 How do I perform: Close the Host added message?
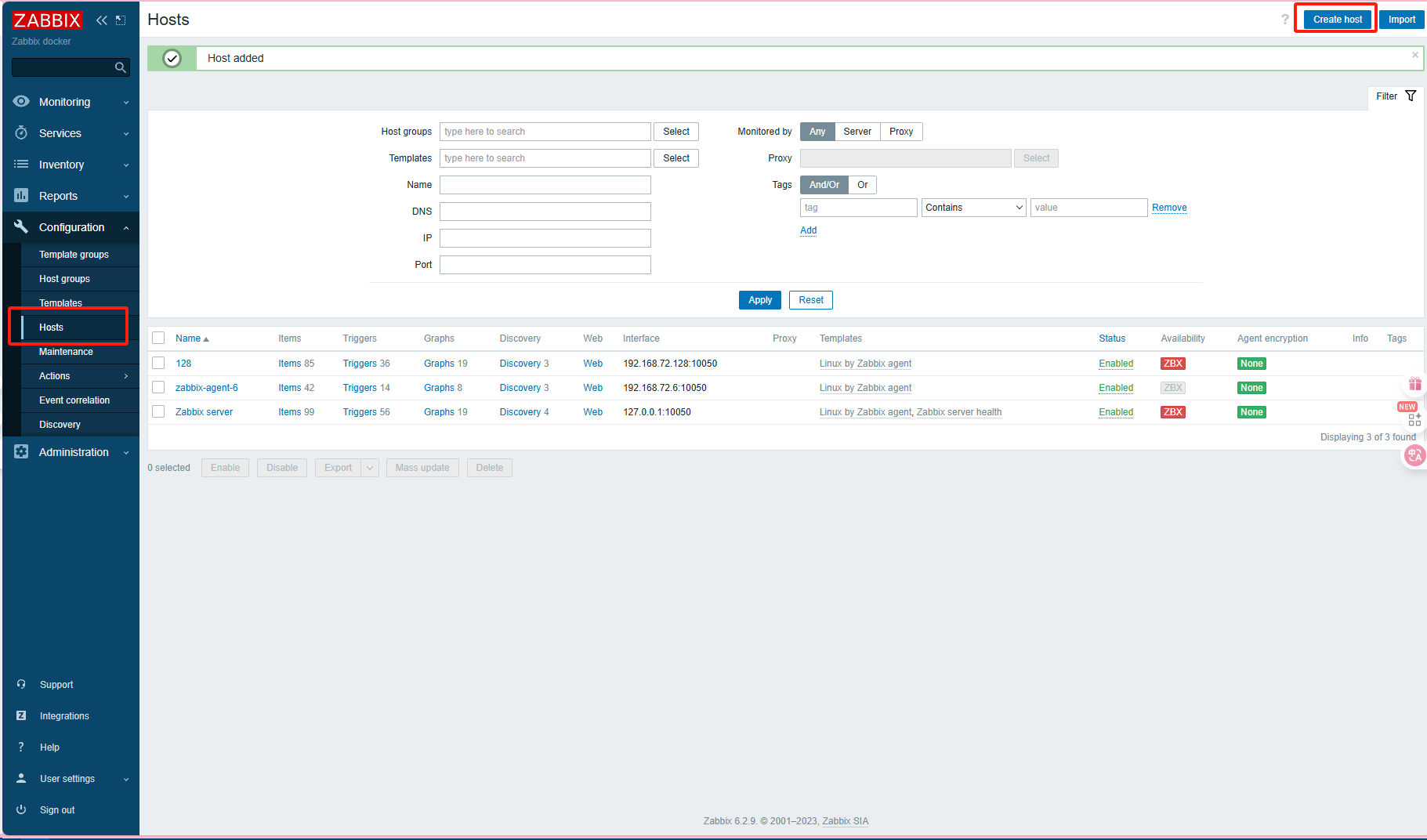click(1415, 55)
